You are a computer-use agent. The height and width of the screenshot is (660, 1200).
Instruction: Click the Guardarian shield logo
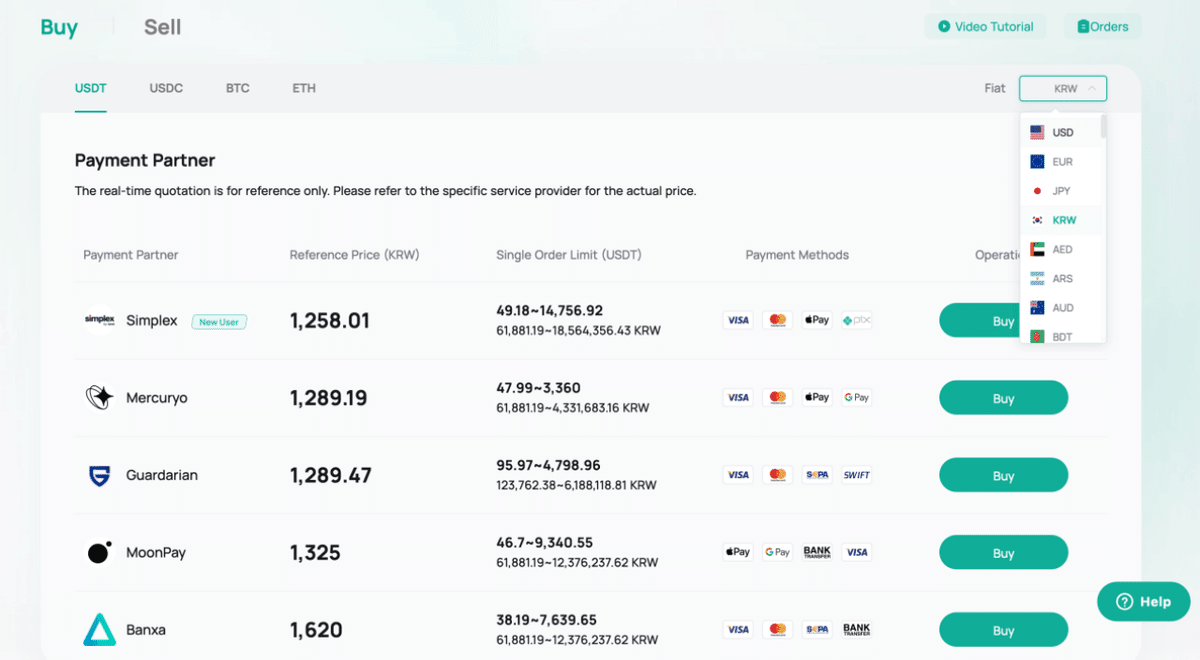100,476
